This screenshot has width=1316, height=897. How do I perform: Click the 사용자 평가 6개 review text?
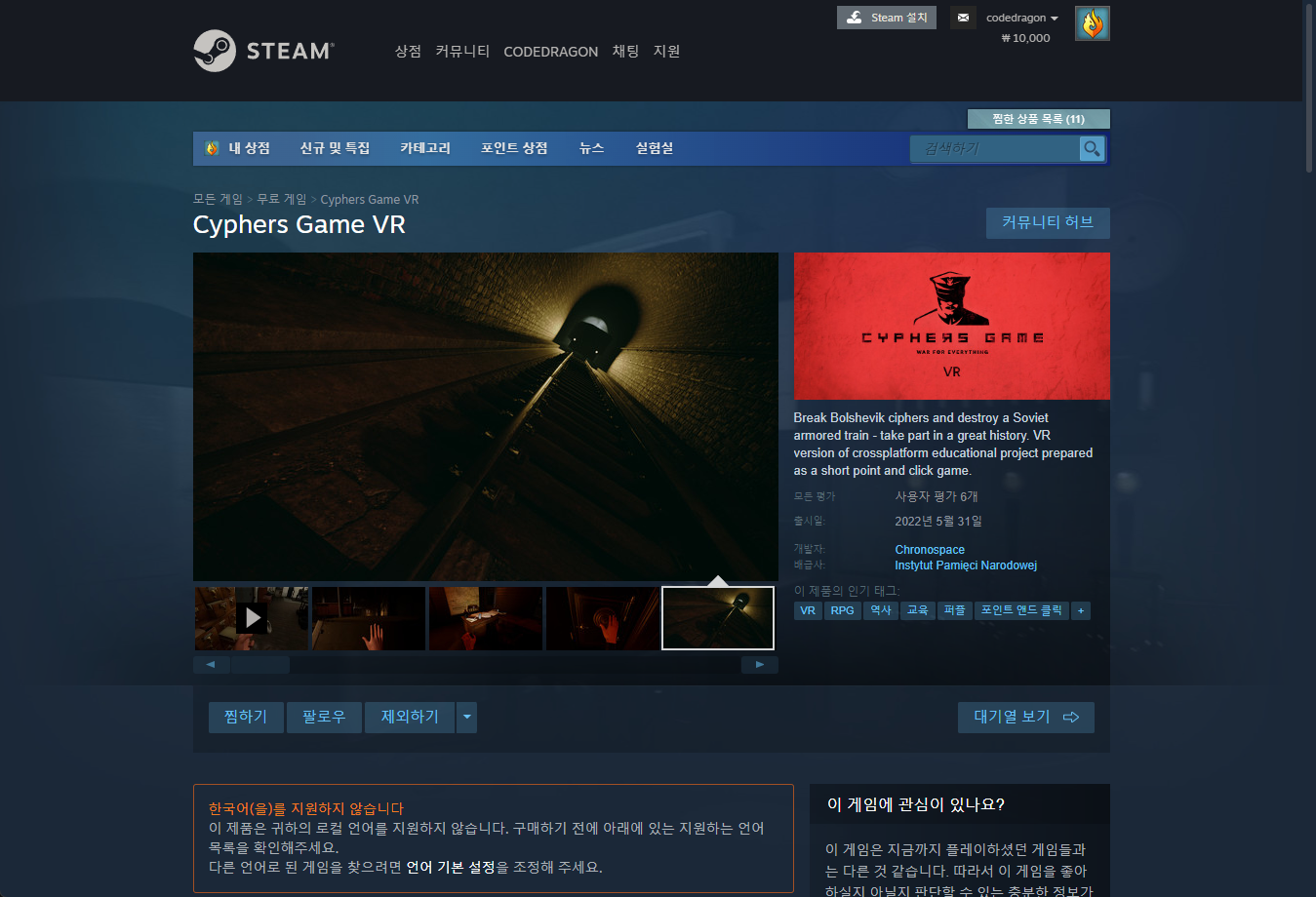click(937, 496)
